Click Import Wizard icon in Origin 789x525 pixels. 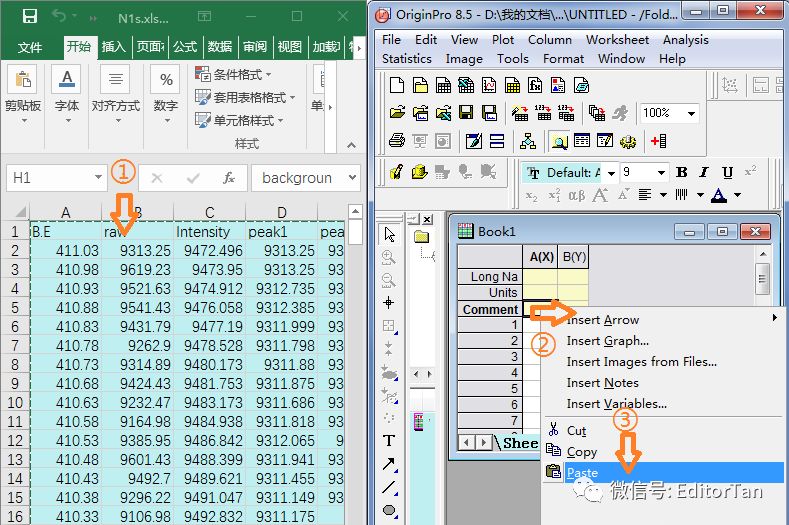coord(520,113)
